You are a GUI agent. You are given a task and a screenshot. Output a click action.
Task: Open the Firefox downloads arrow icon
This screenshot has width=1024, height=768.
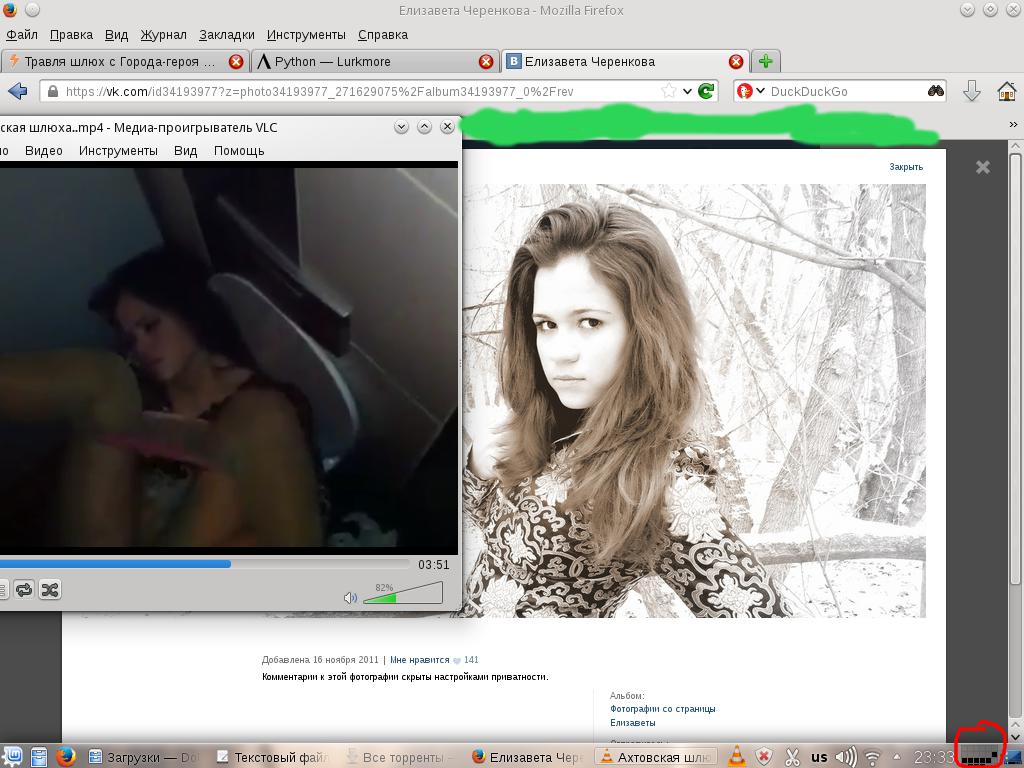click(971, 91)
